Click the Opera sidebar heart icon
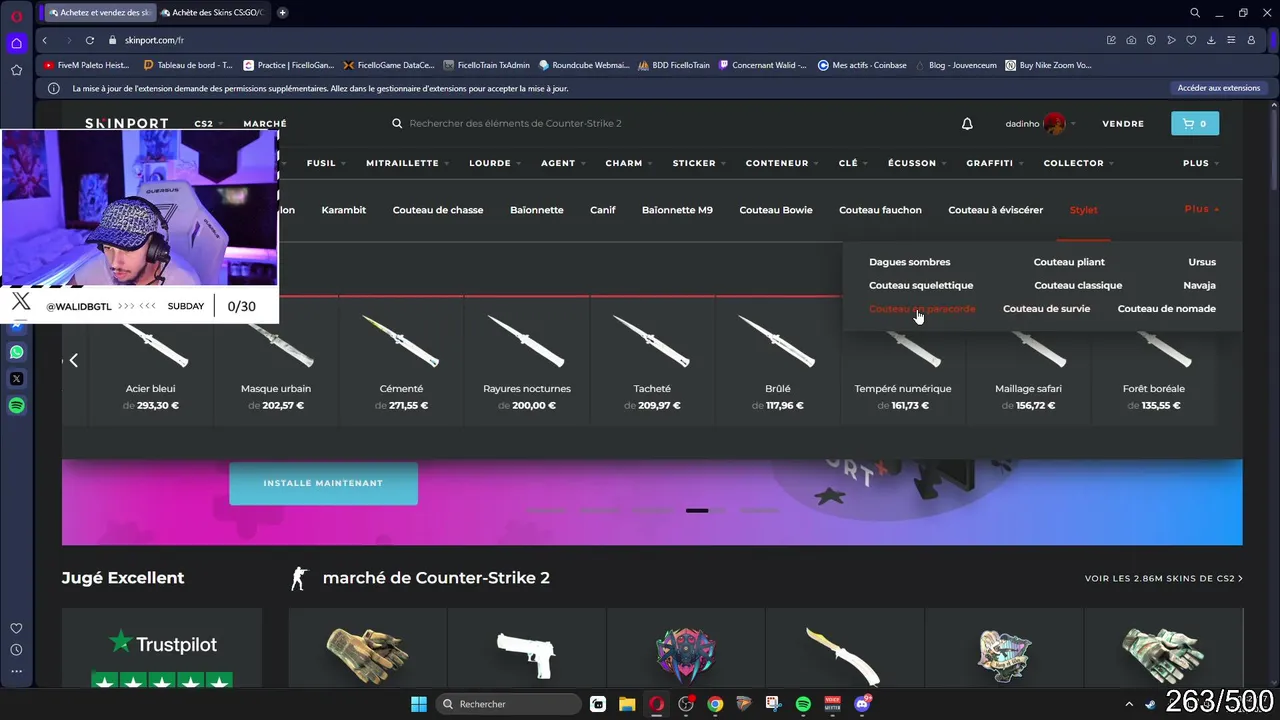 (16, 629)
